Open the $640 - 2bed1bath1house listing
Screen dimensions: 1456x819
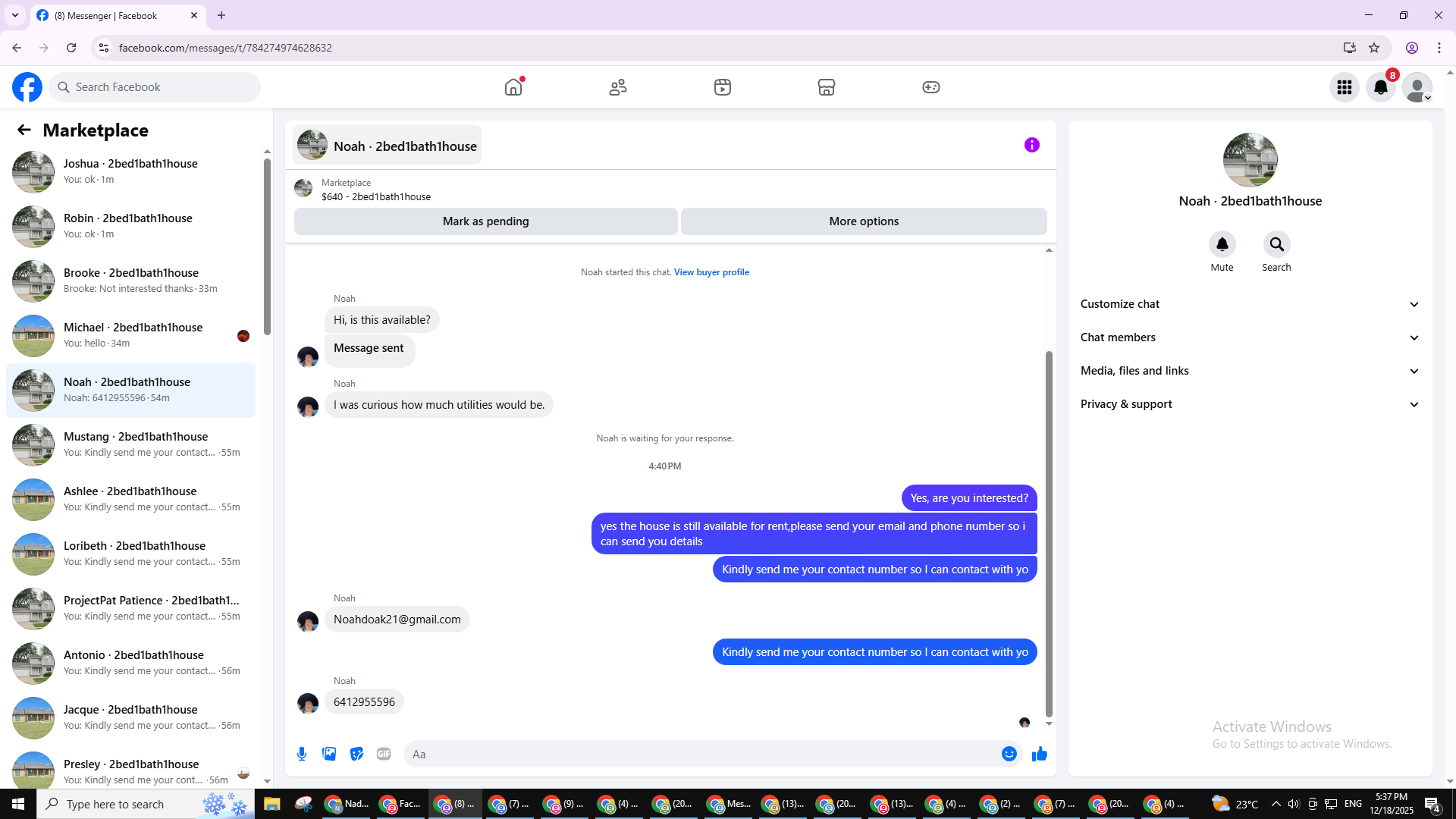376,196
